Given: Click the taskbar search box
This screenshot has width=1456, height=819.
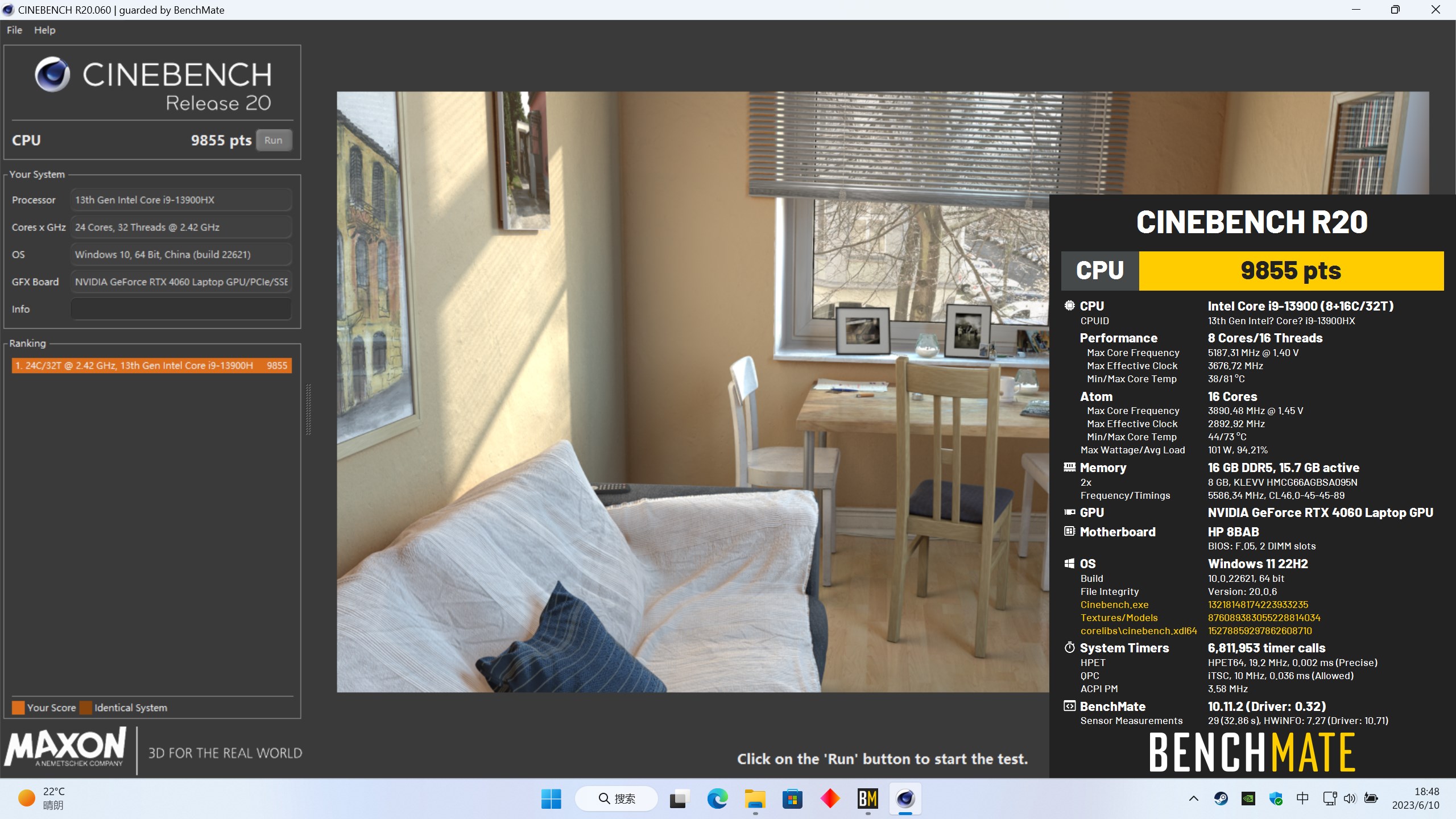Looking at the screenshot, I should coord(617,799).
